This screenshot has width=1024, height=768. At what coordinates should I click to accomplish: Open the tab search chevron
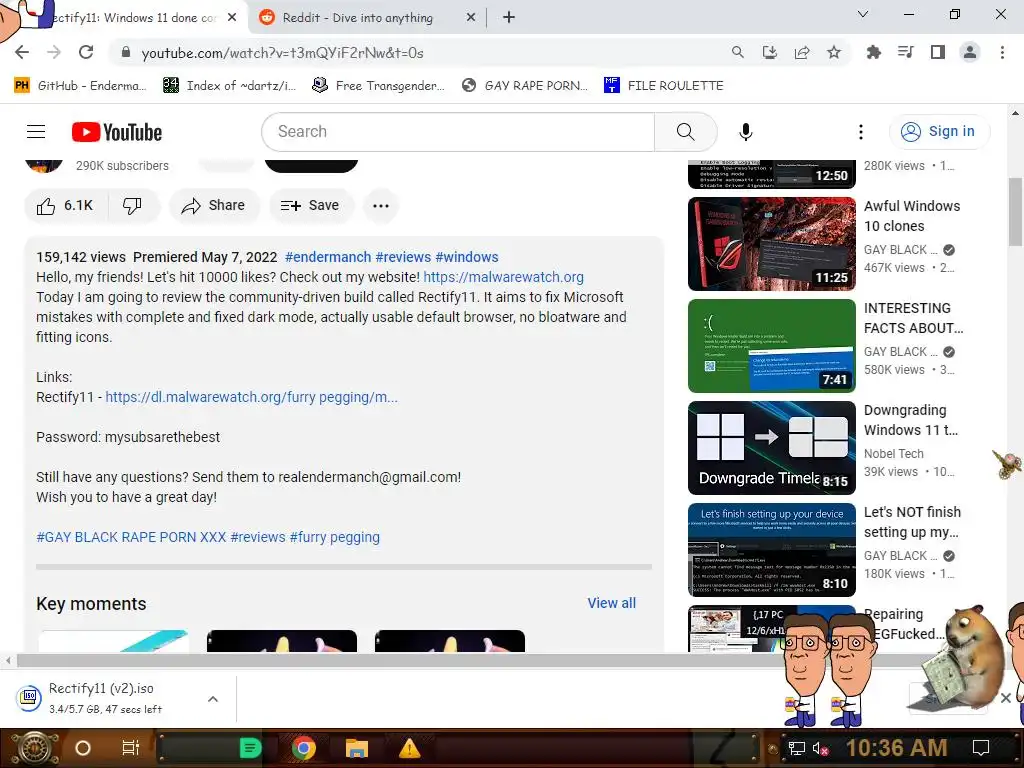(863, 14)
